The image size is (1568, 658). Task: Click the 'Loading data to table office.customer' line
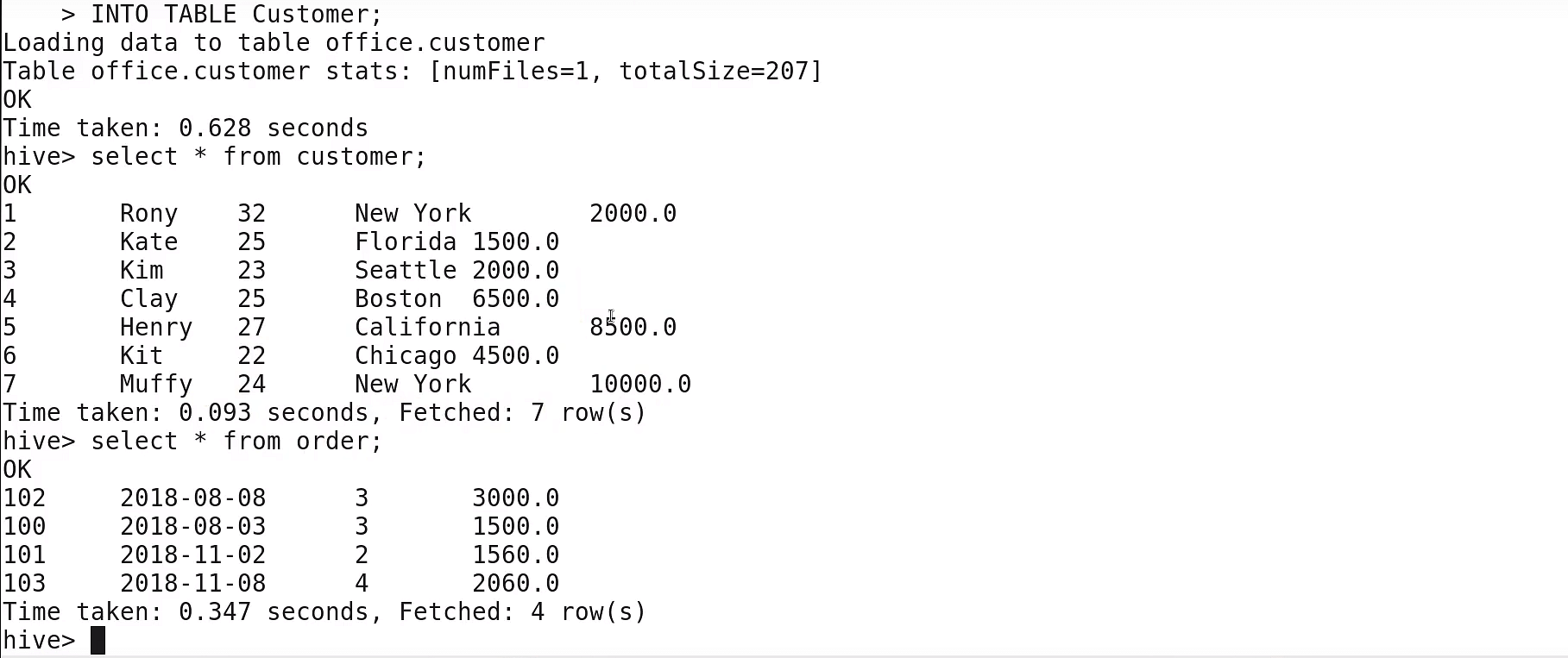274,42
